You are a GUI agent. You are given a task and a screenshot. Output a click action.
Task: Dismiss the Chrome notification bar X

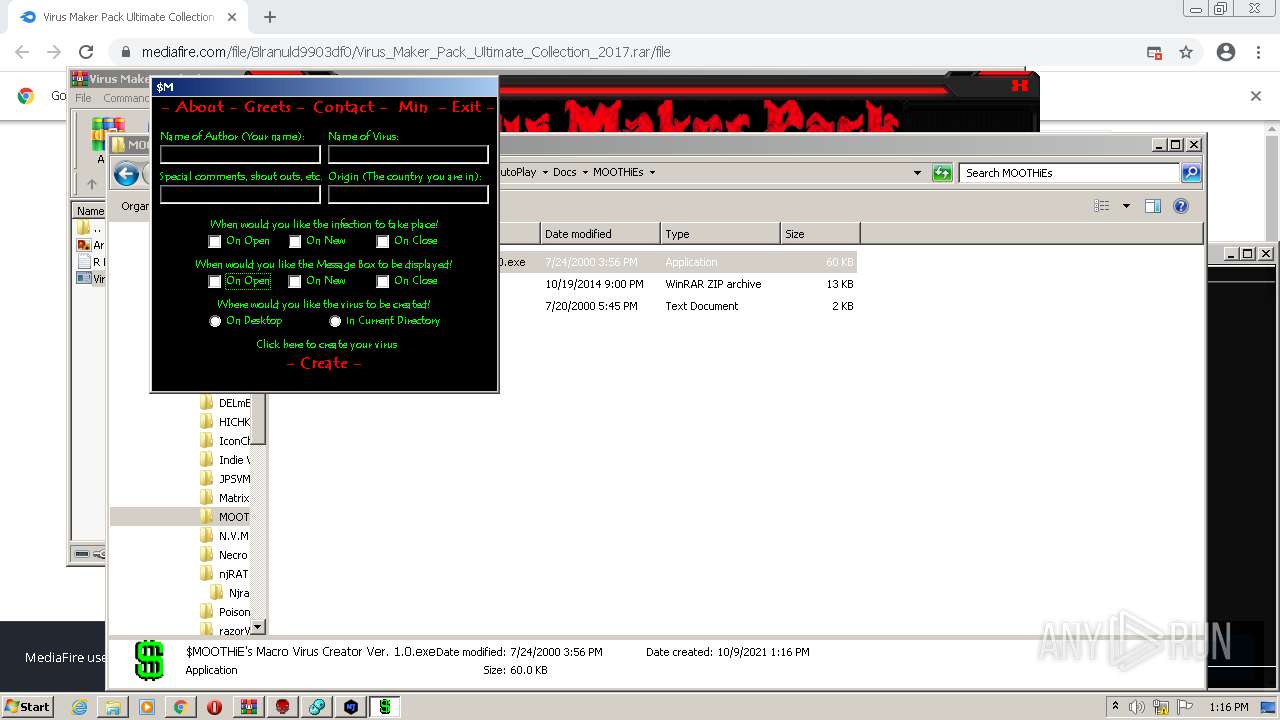[1256, 96]
